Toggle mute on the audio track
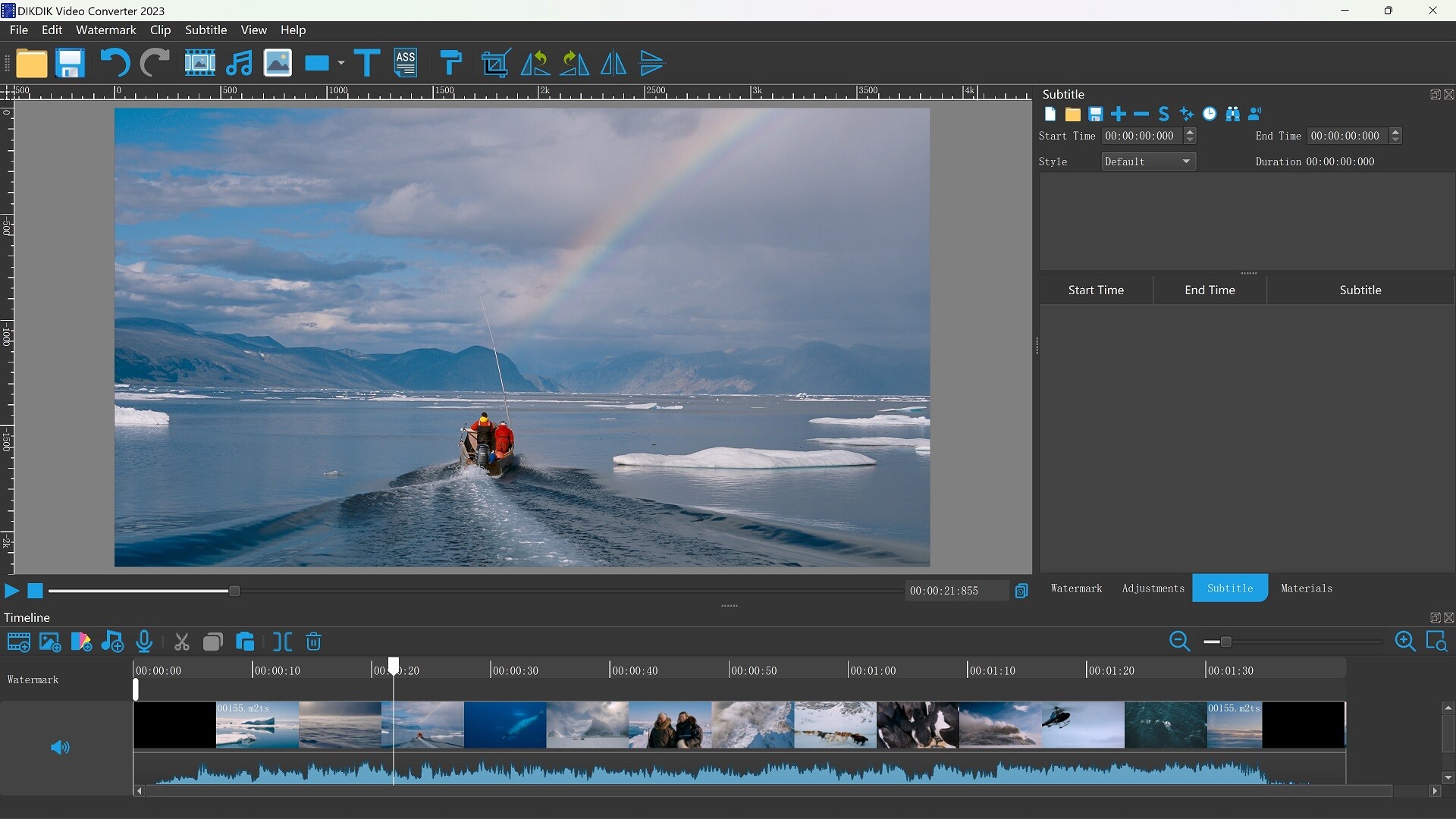The image size is (1456, 819). pyautogui.click(x=59, y=747)
